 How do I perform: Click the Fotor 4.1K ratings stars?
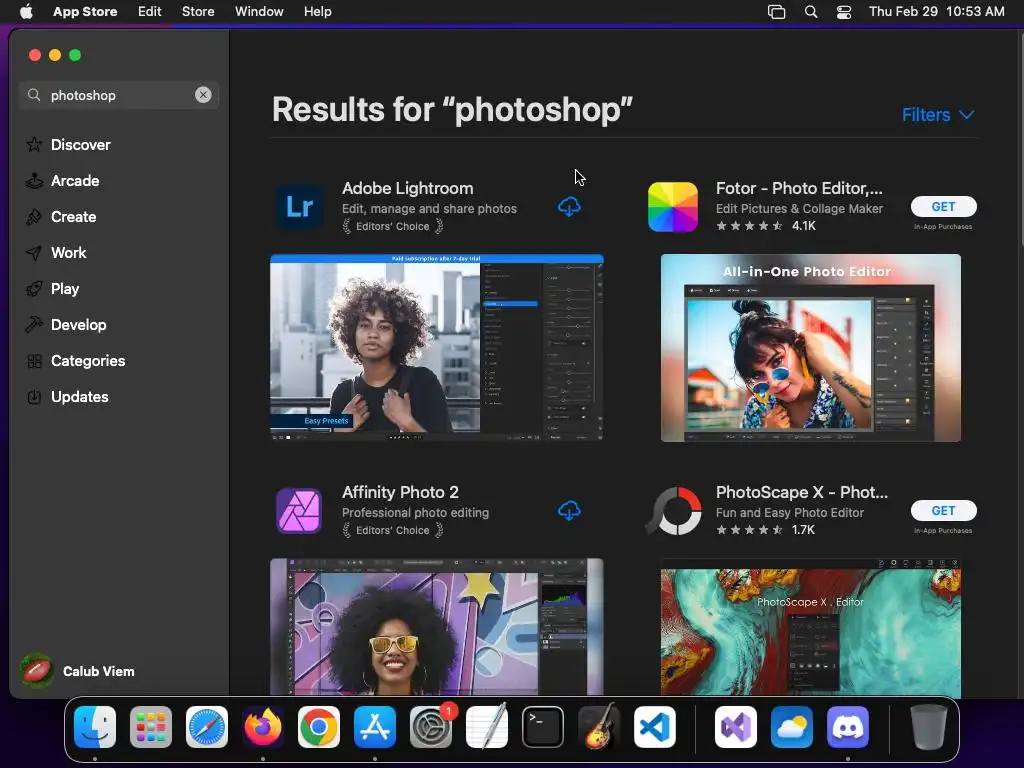tap(765, 226)
